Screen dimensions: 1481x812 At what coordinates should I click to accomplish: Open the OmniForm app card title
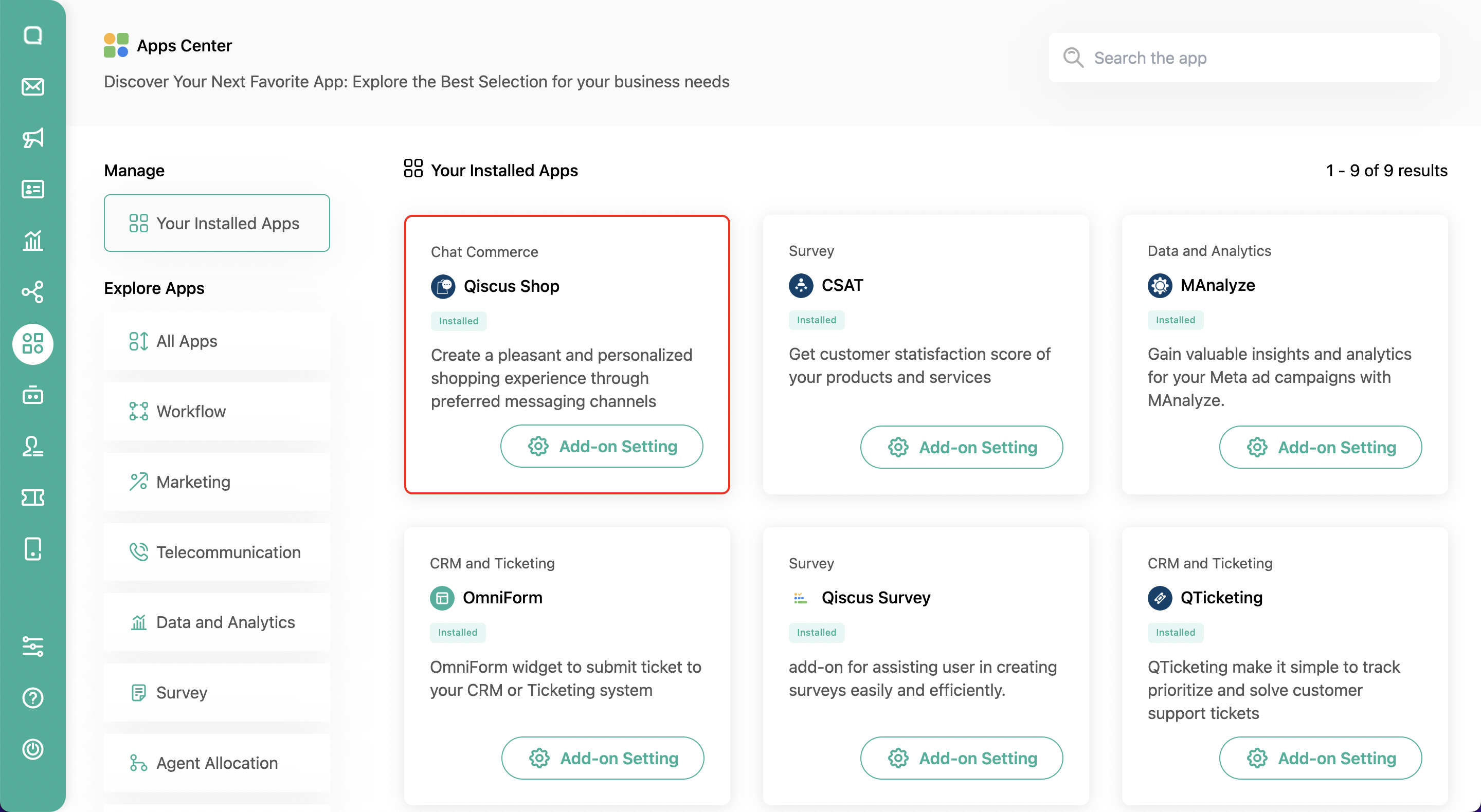(x=502, y=598)
